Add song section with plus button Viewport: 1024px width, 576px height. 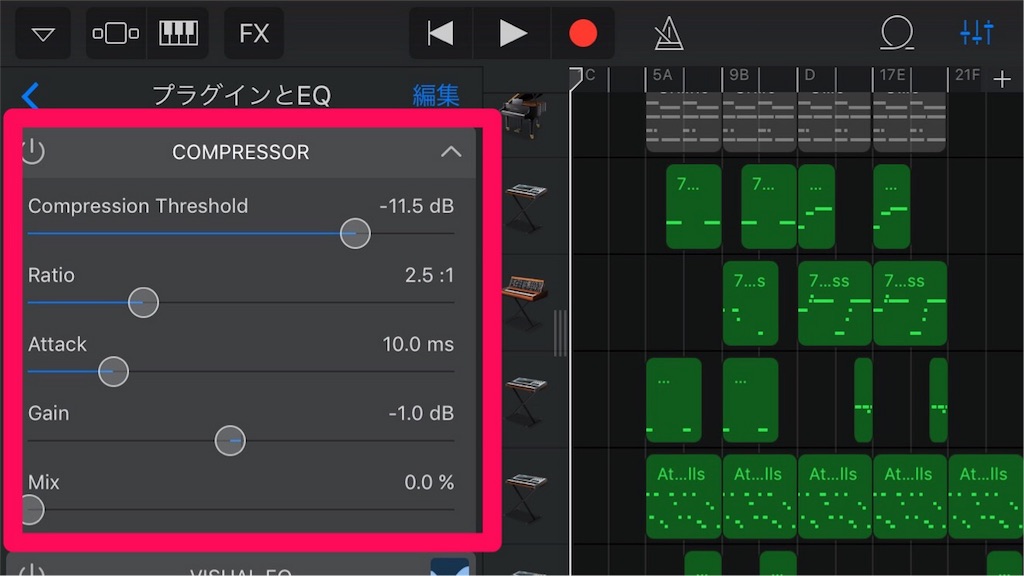pos(1002,80)
